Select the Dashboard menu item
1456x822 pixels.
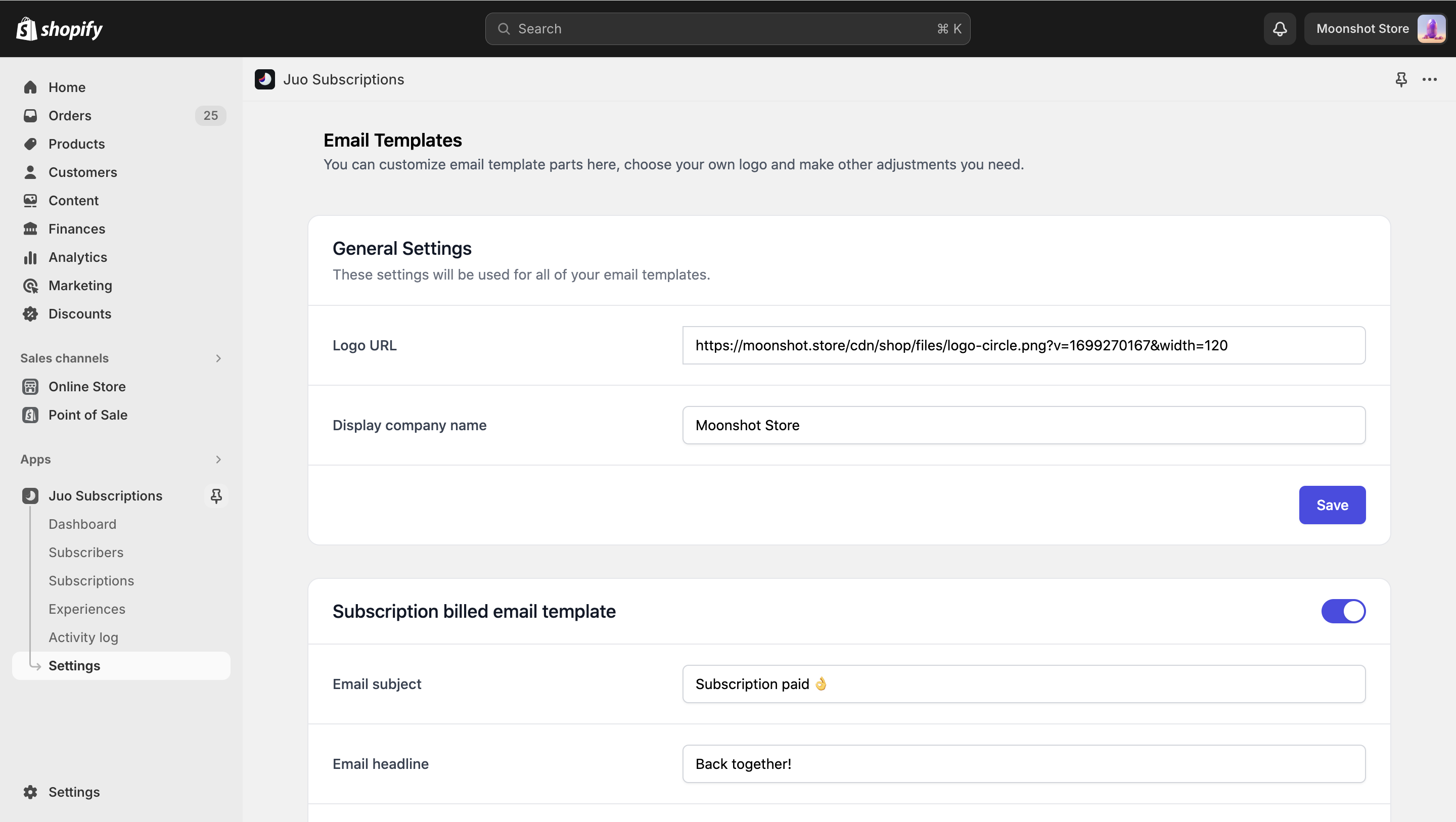point(82,524)
